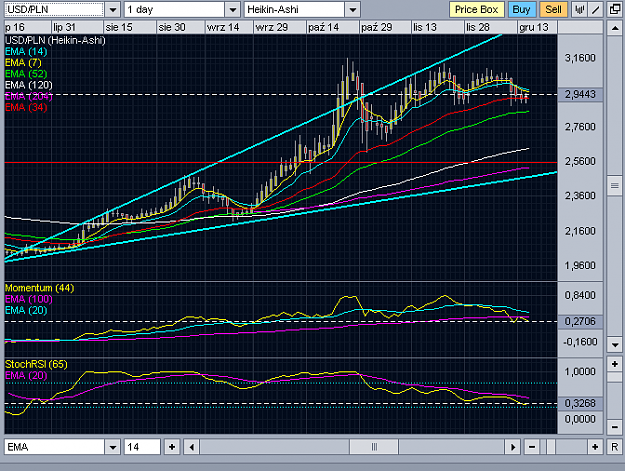Click the 2,5600 price axis label
The image size is (625, 471).
(580, 161)
